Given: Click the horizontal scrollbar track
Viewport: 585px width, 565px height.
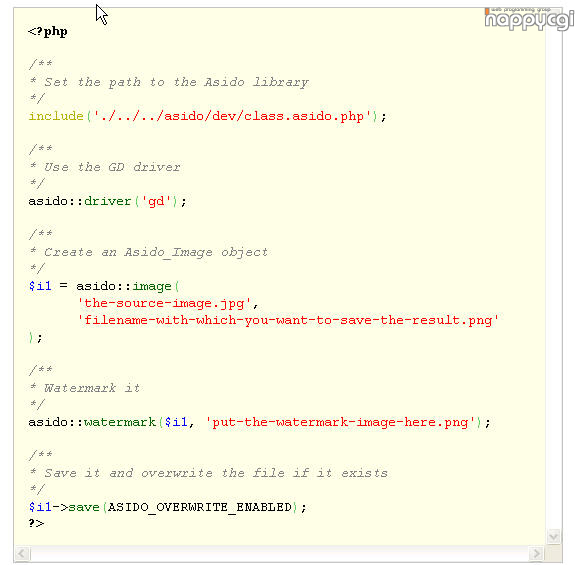Looking at the screenshot, I should pyautogui.click(x=280, y=553).
